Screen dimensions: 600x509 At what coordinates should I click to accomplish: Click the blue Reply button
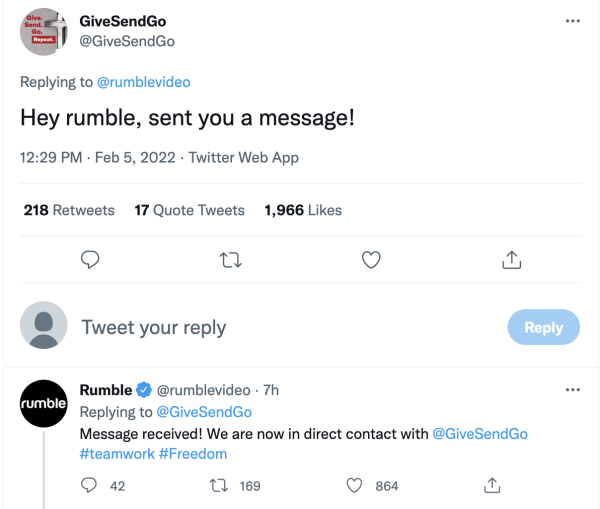pos(543,327)
